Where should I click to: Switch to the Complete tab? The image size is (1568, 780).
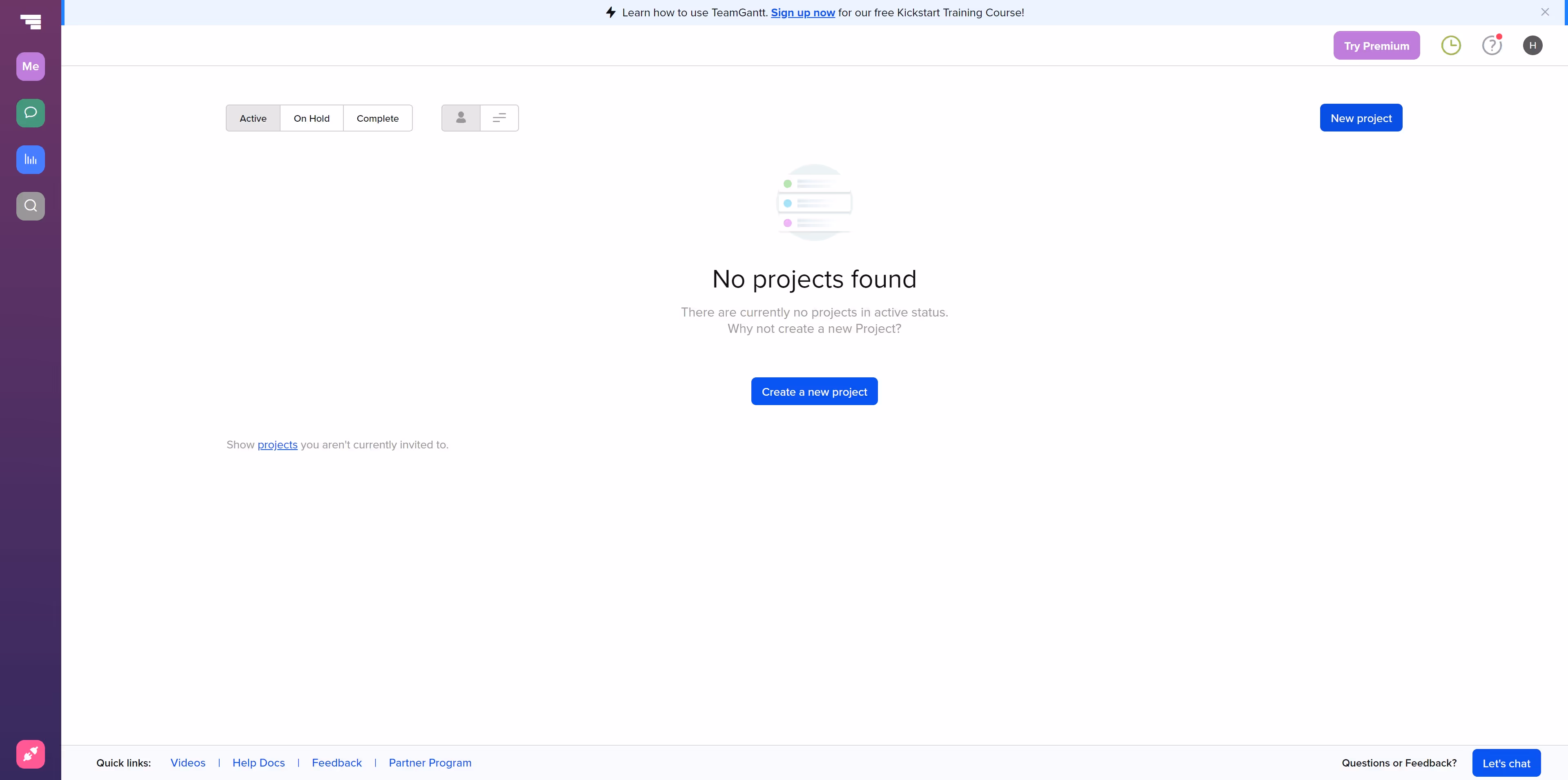coord(377,118)
